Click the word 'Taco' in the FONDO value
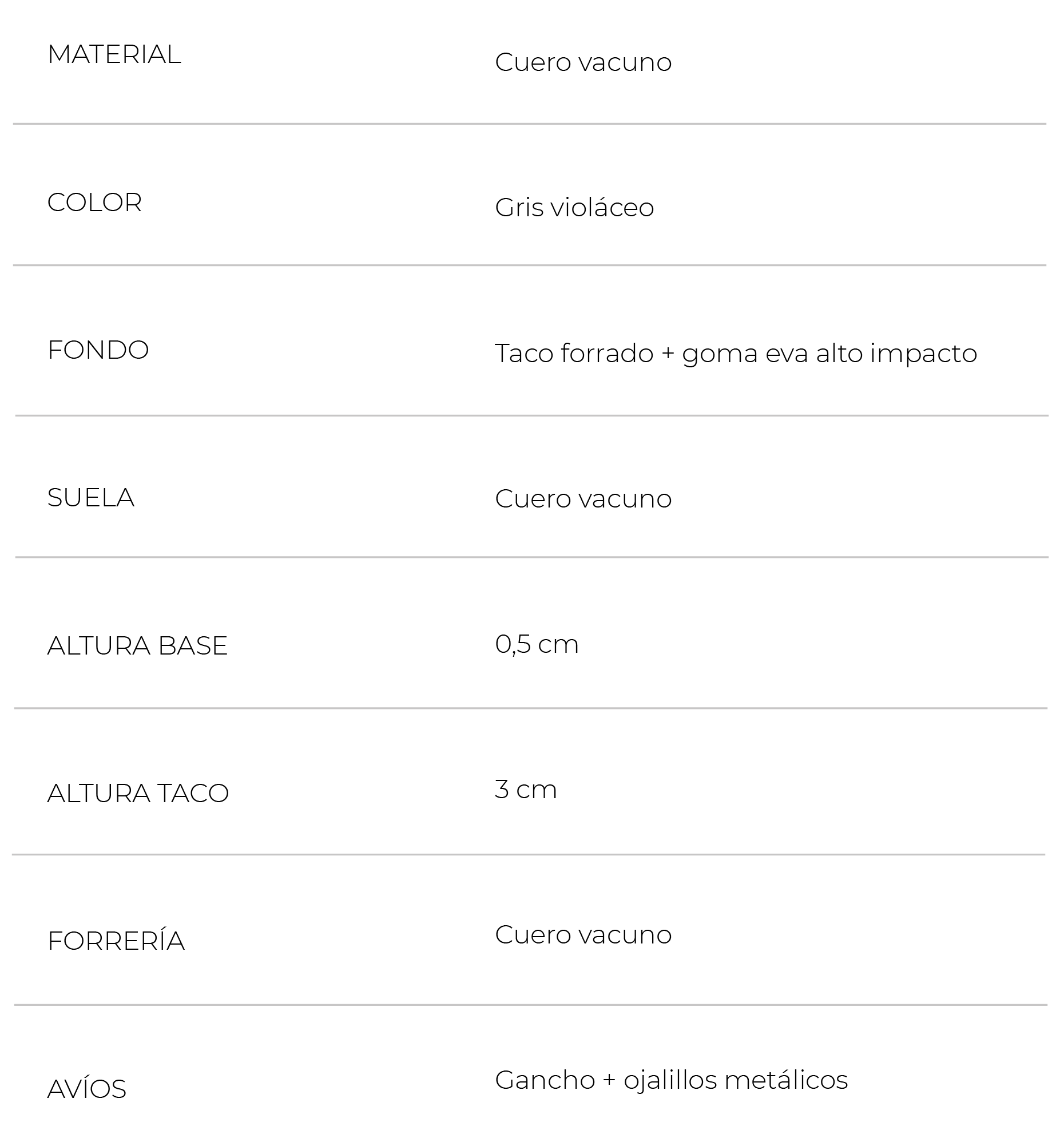 click(x=523, y=354)
